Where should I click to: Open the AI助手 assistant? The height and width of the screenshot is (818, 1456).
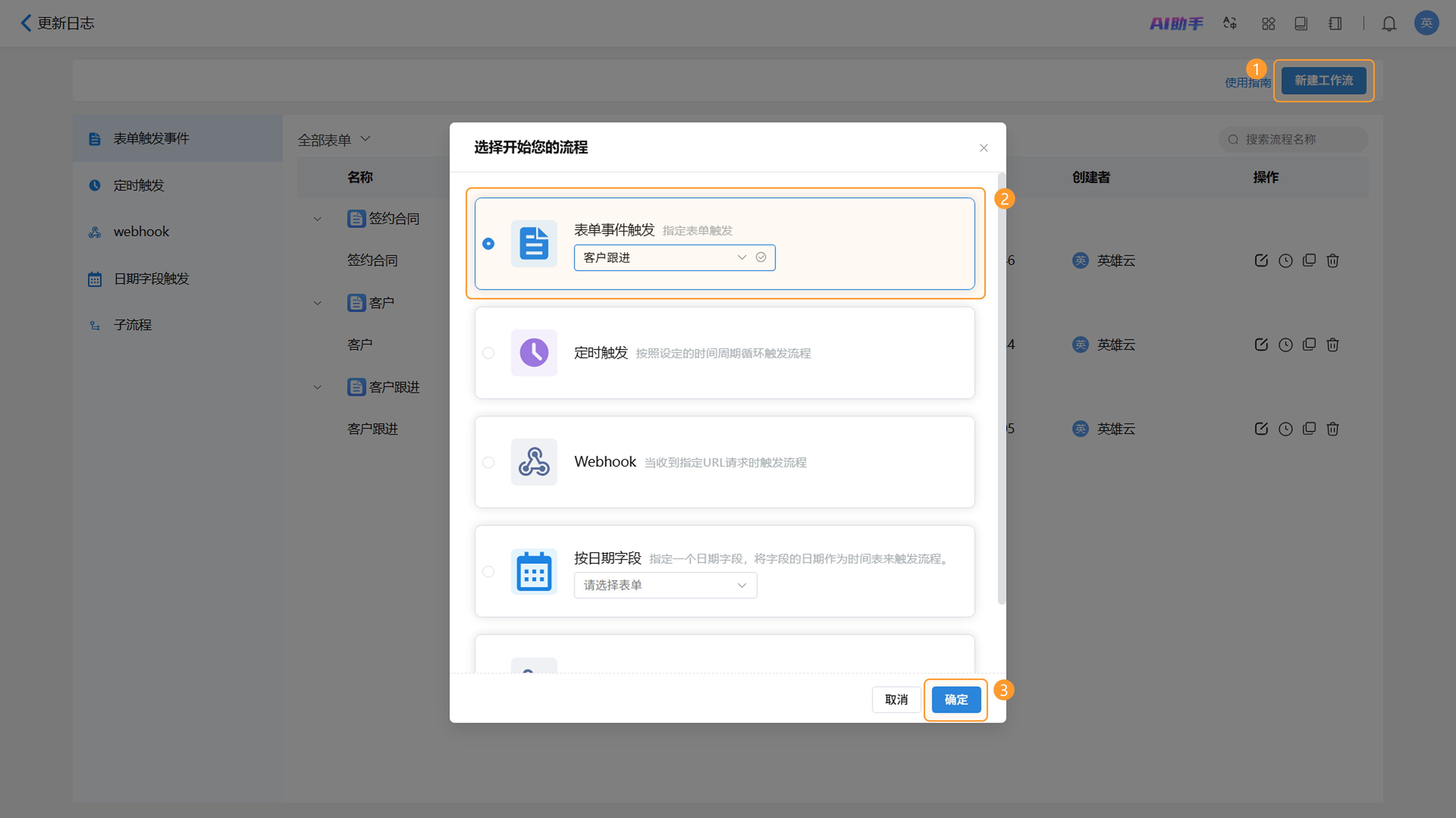pos(1176,23)
